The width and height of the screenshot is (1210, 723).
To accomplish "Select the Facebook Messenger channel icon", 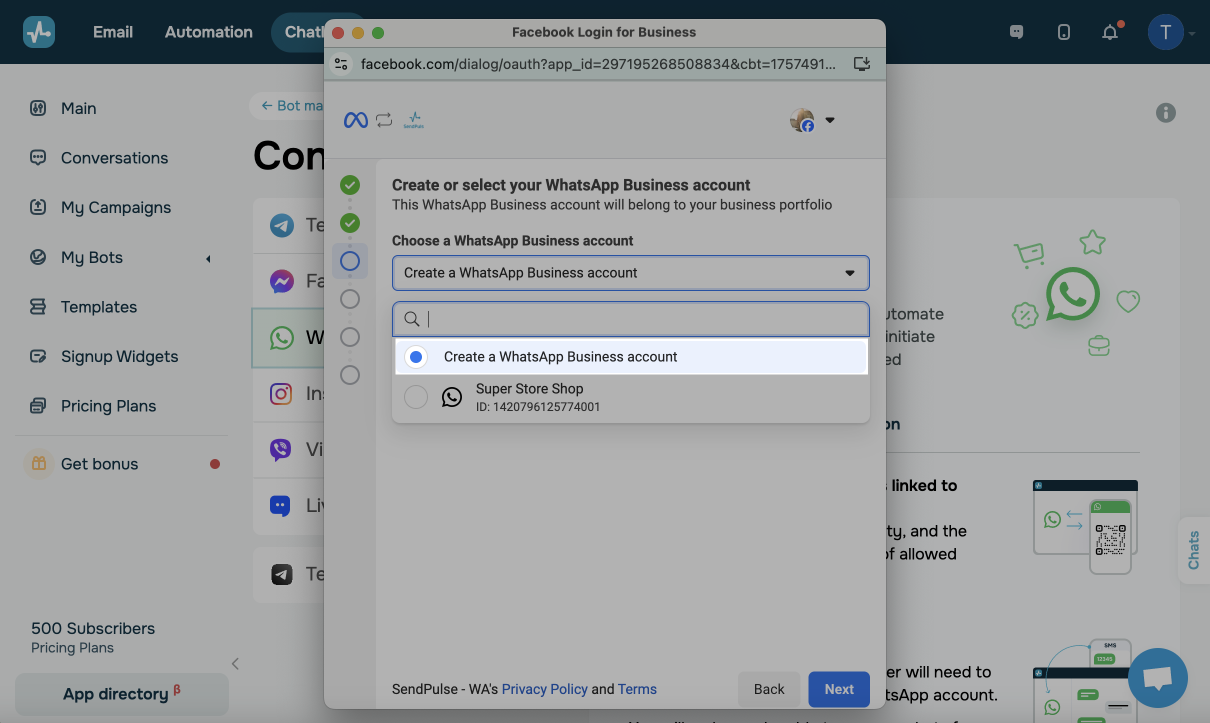I will click(282, 281).
